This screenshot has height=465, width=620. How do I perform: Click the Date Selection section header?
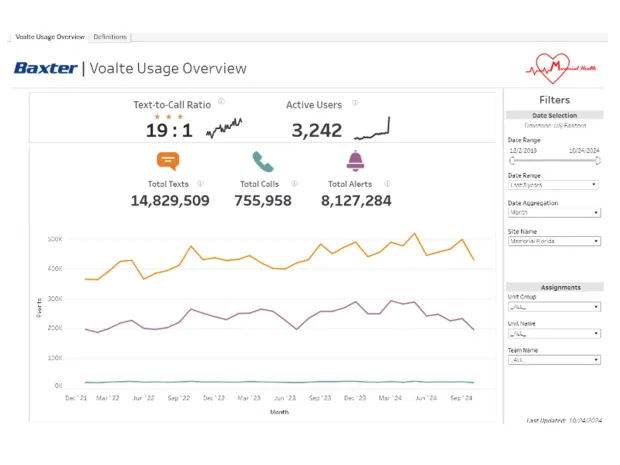pyautogui.click(x=554, y=115)
